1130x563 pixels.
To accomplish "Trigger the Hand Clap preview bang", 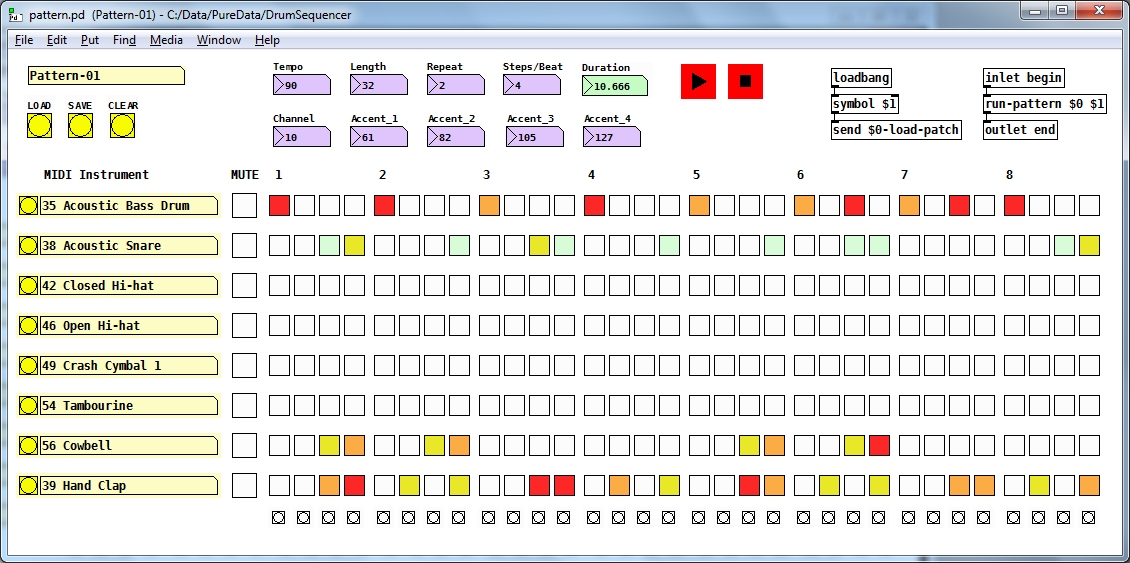I will [x=28, y=486].
